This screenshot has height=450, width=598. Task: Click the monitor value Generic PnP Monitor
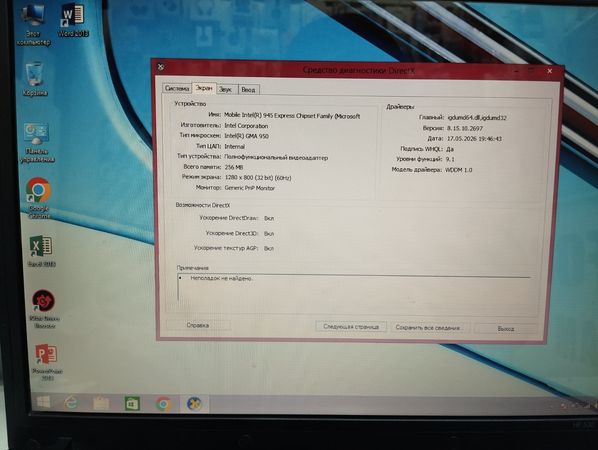[x=250, y=188]
